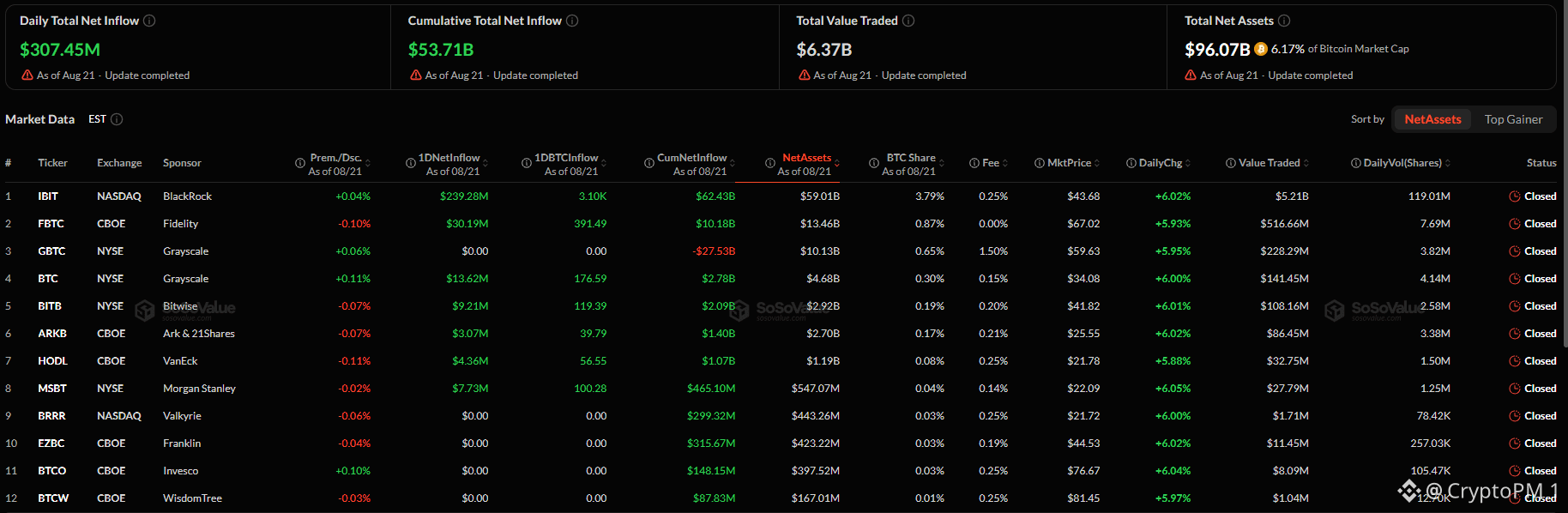Image resolution: width=1568 pixels, height=513 pixels.
Task: Click info icon next to Value Traded header
Action: click(1231, 163)
